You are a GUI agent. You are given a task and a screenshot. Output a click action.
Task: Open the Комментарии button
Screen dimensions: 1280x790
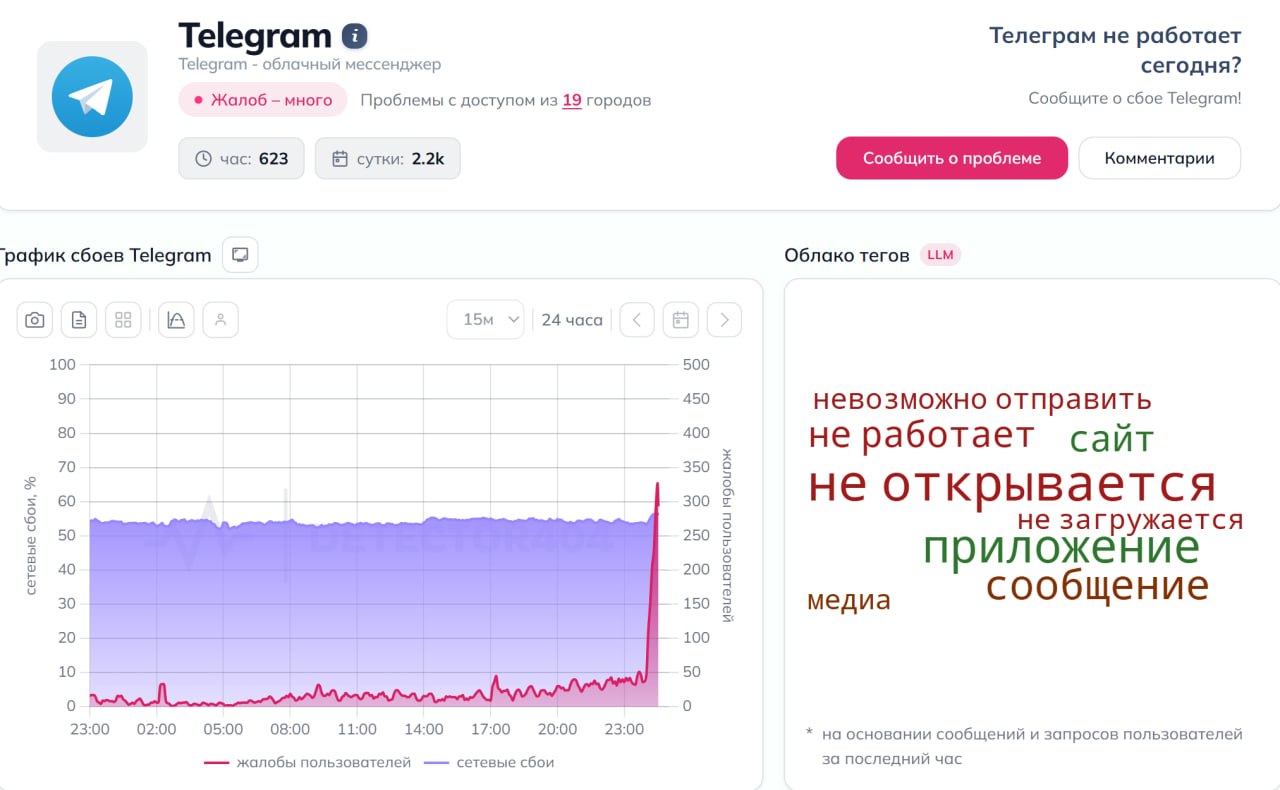click(x=1159, y=158)
